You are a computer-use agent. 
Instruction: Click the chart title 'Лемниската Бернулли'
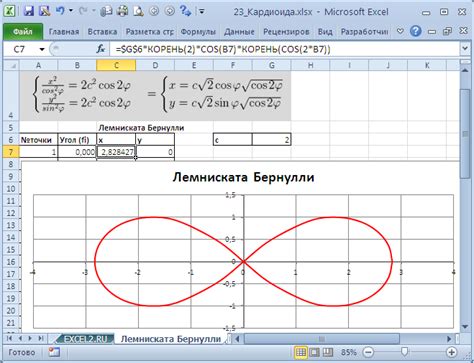[x=243, y=177]
